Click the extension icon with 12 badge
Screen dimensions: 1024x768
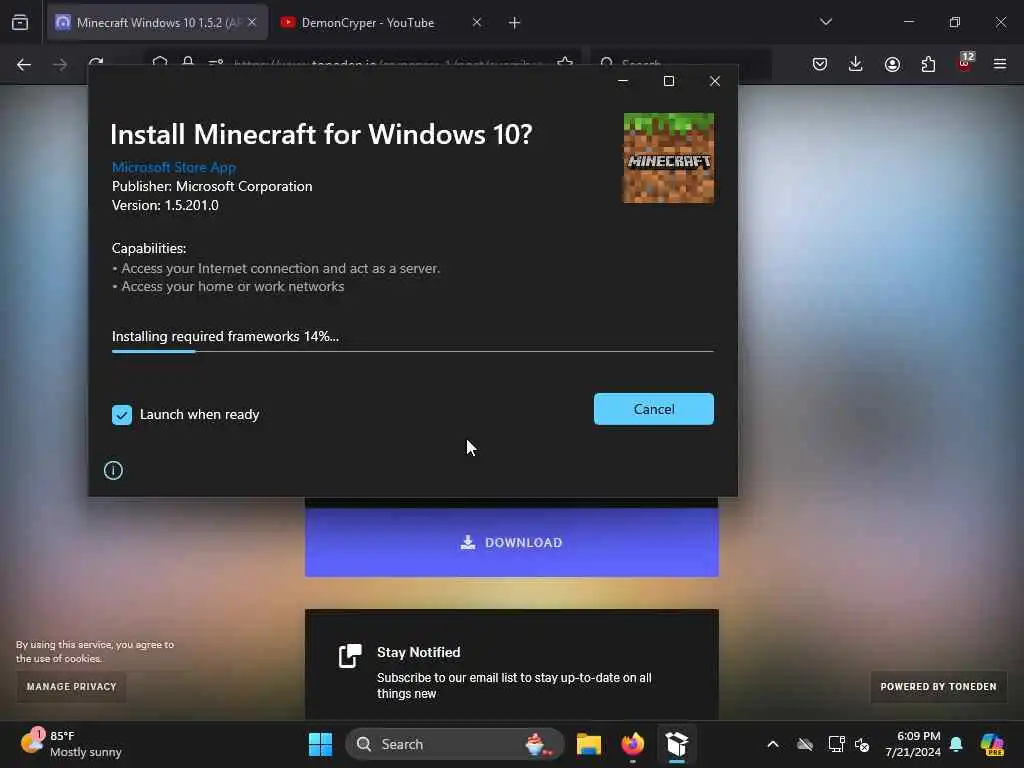click(965, 63)
